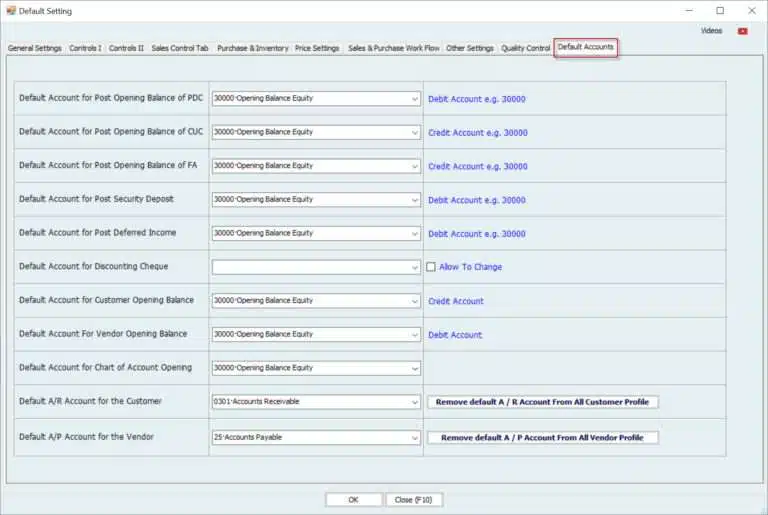Open the Videos YouTube icon
768x515 pixels.
pos(743,31)
